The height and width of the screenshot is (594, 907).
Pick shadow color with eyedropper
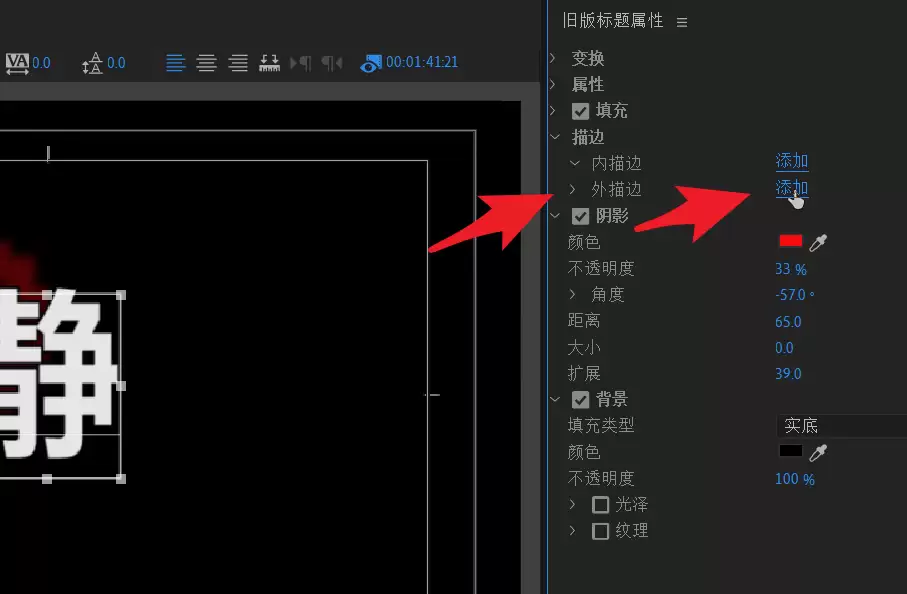818,242
